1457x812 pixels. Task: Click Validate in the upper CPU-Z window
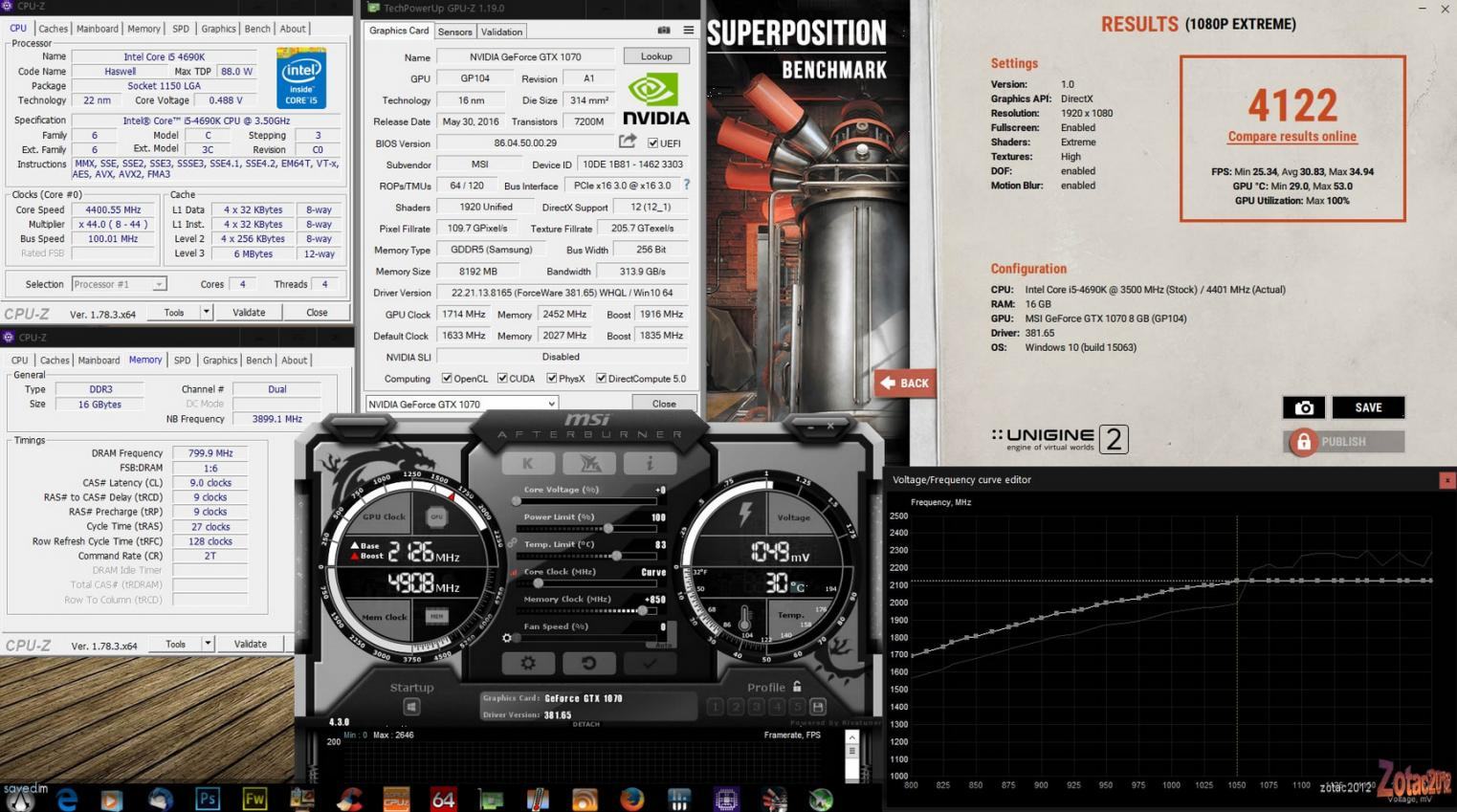[x=249, y=312]
